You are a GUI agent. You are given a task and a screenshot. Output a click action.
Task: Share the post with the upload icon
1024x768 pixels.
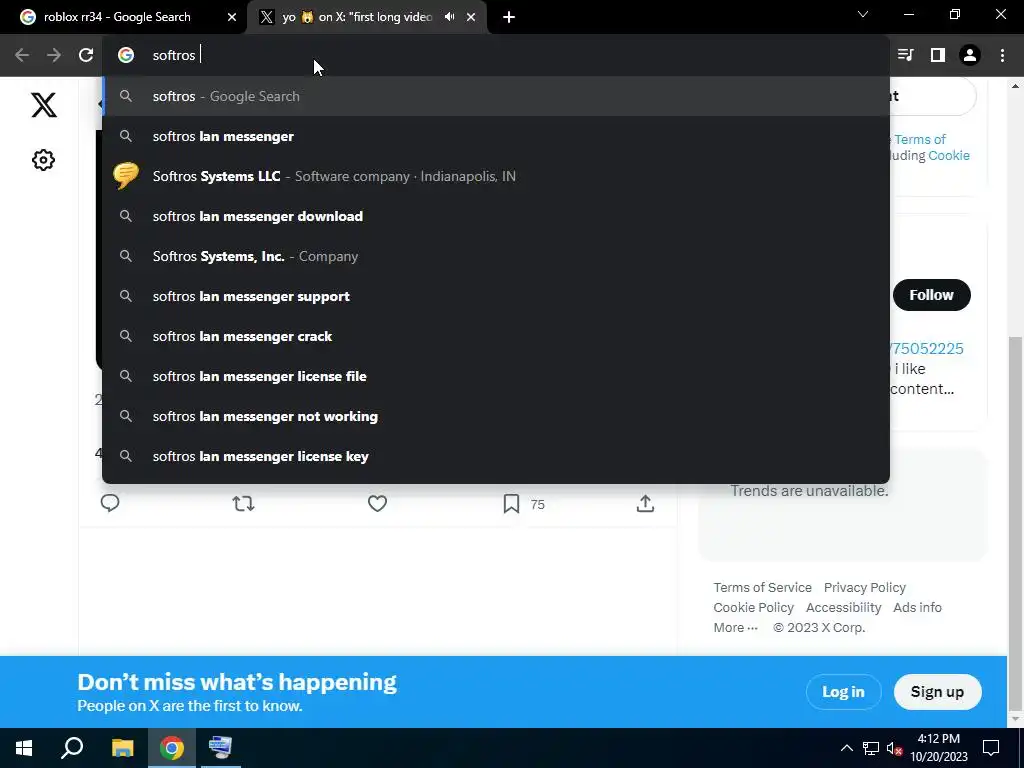645,503
